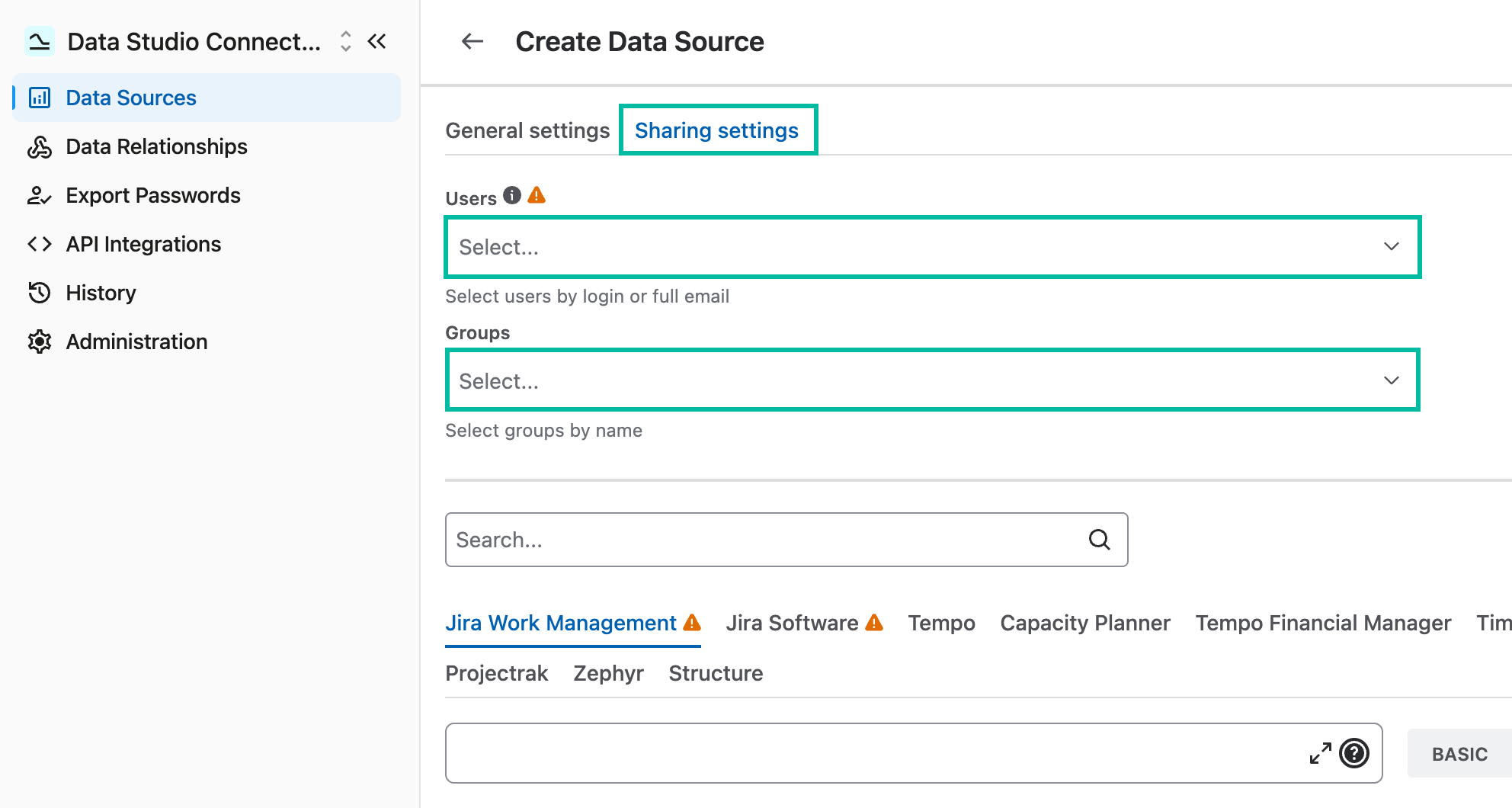Click the Groups field label

coord(478,333)
